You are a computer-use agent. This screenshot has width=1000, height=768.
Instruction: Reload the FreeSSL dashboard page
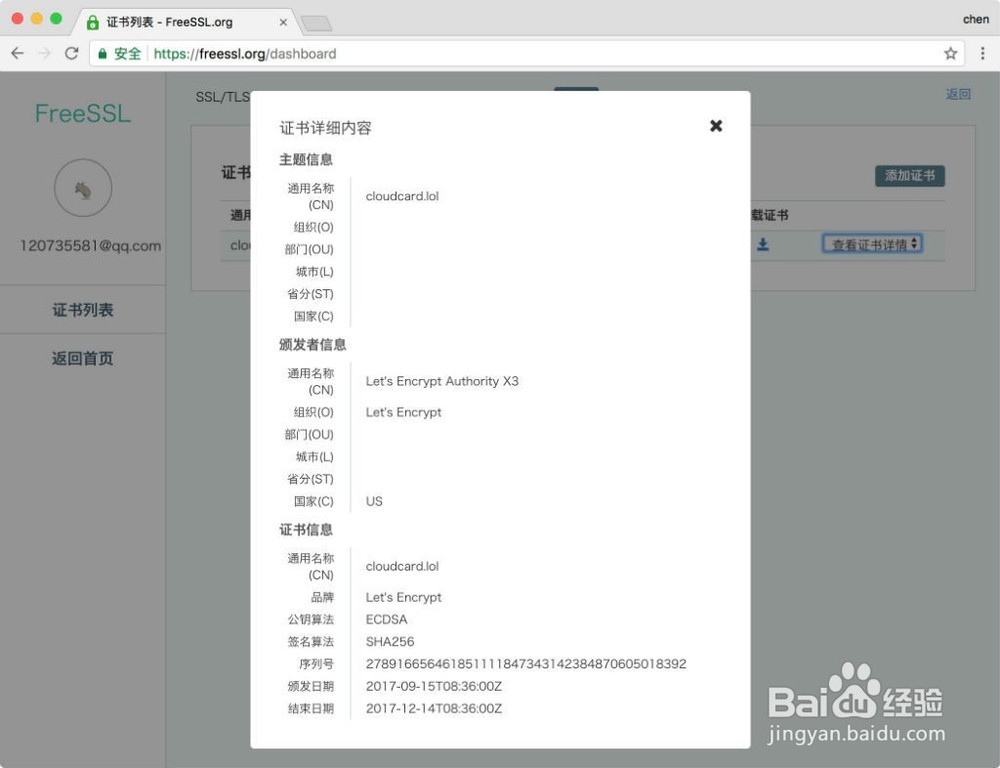[x=71, y=54]
